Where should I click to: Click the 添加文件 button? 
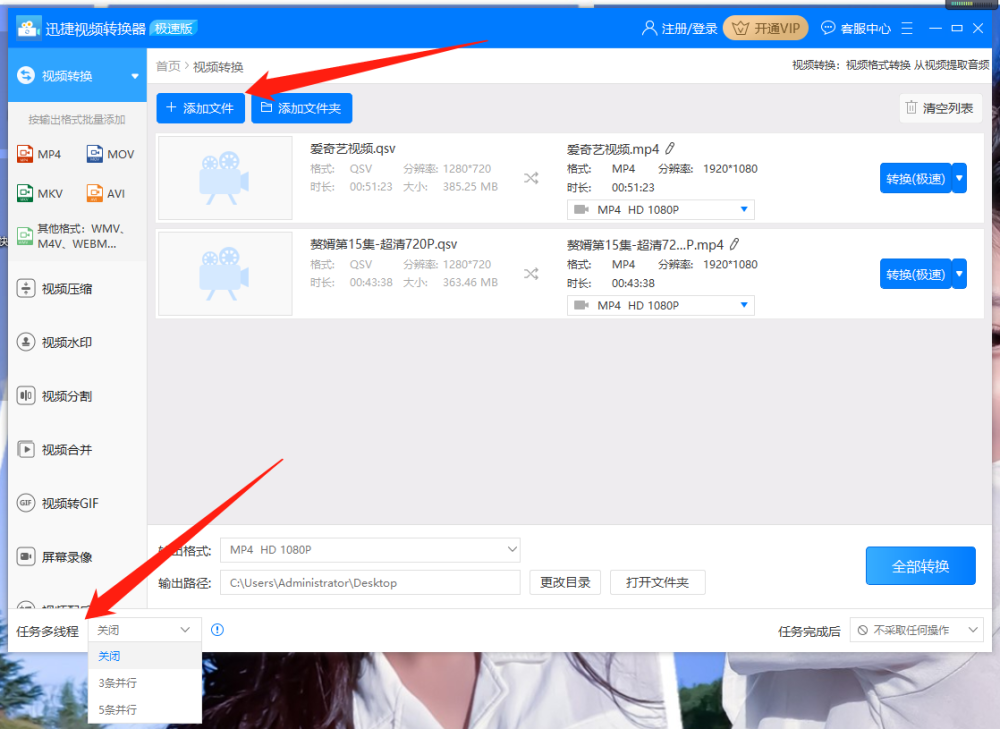tap(200, 108)
